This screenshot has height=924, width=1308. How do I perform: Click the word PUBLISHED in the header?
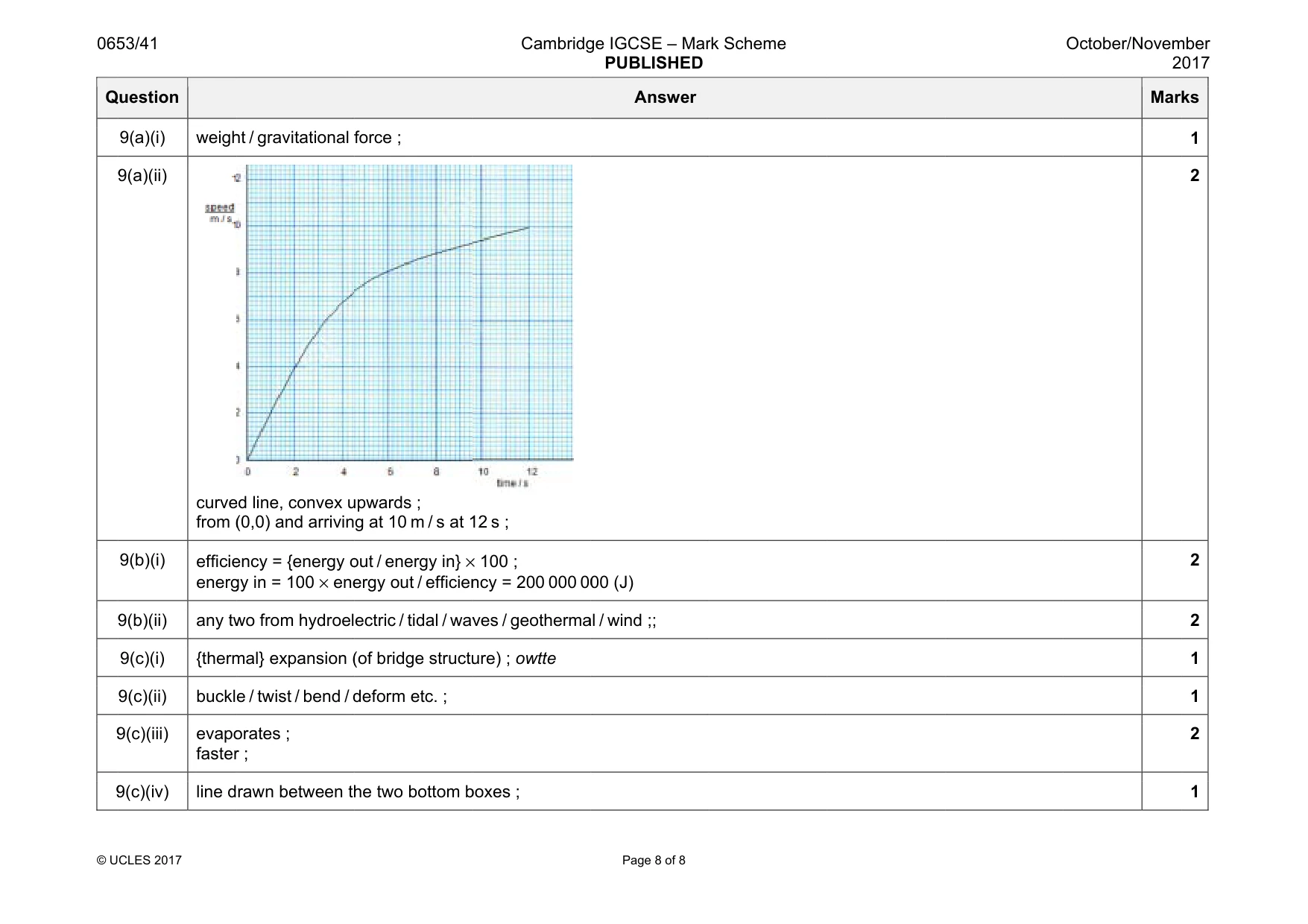(x=654, y=63)
